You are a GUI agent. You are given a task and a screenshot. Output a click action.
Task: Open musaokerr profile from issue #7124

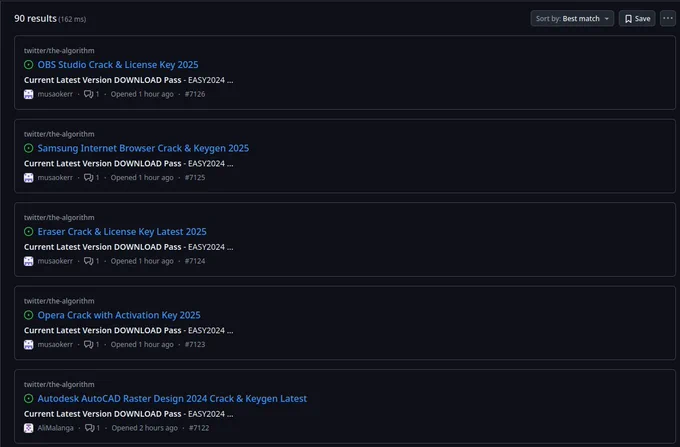(x=55, y=261)
